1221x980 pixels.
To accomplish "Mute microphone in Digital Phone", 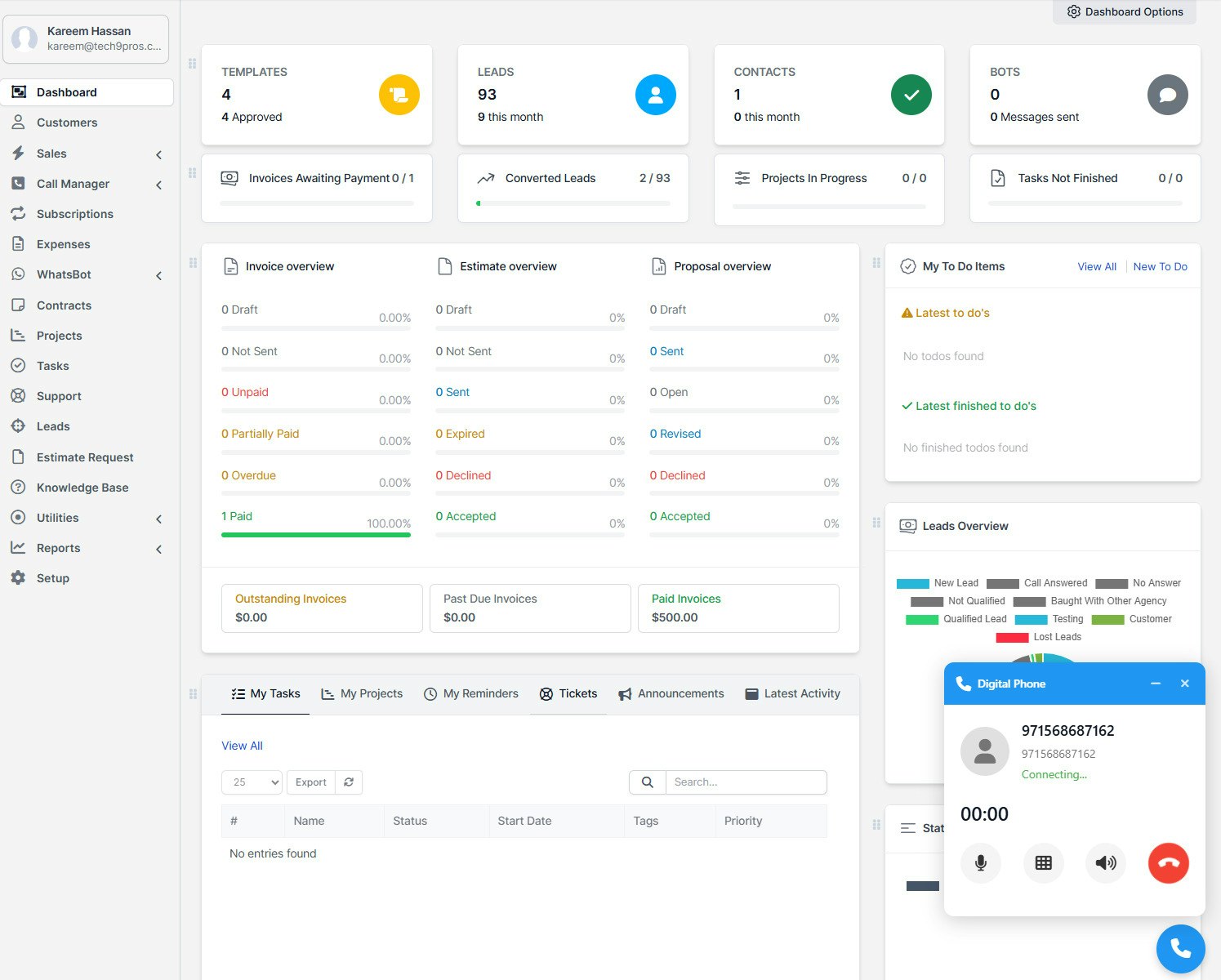I will [981, 863].
